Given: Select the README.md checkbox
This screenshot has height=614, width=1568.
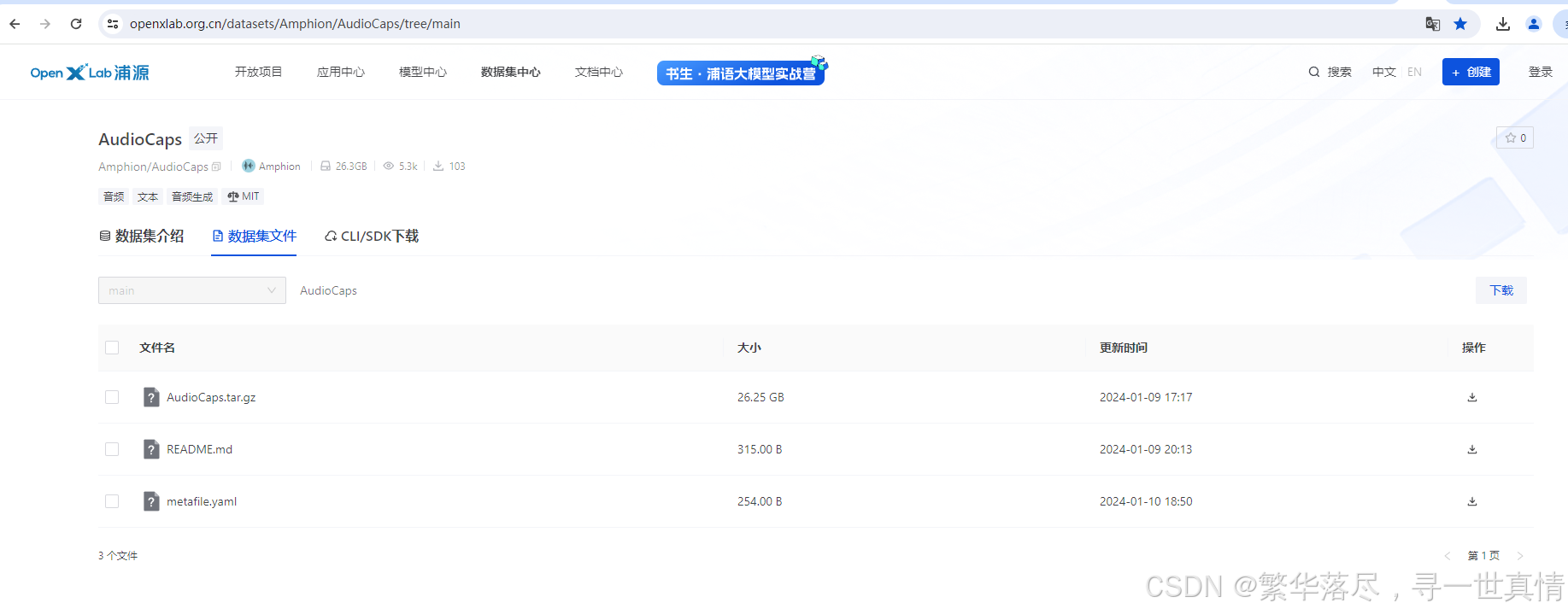Looking at the screenshot, I should coord(112,449).
